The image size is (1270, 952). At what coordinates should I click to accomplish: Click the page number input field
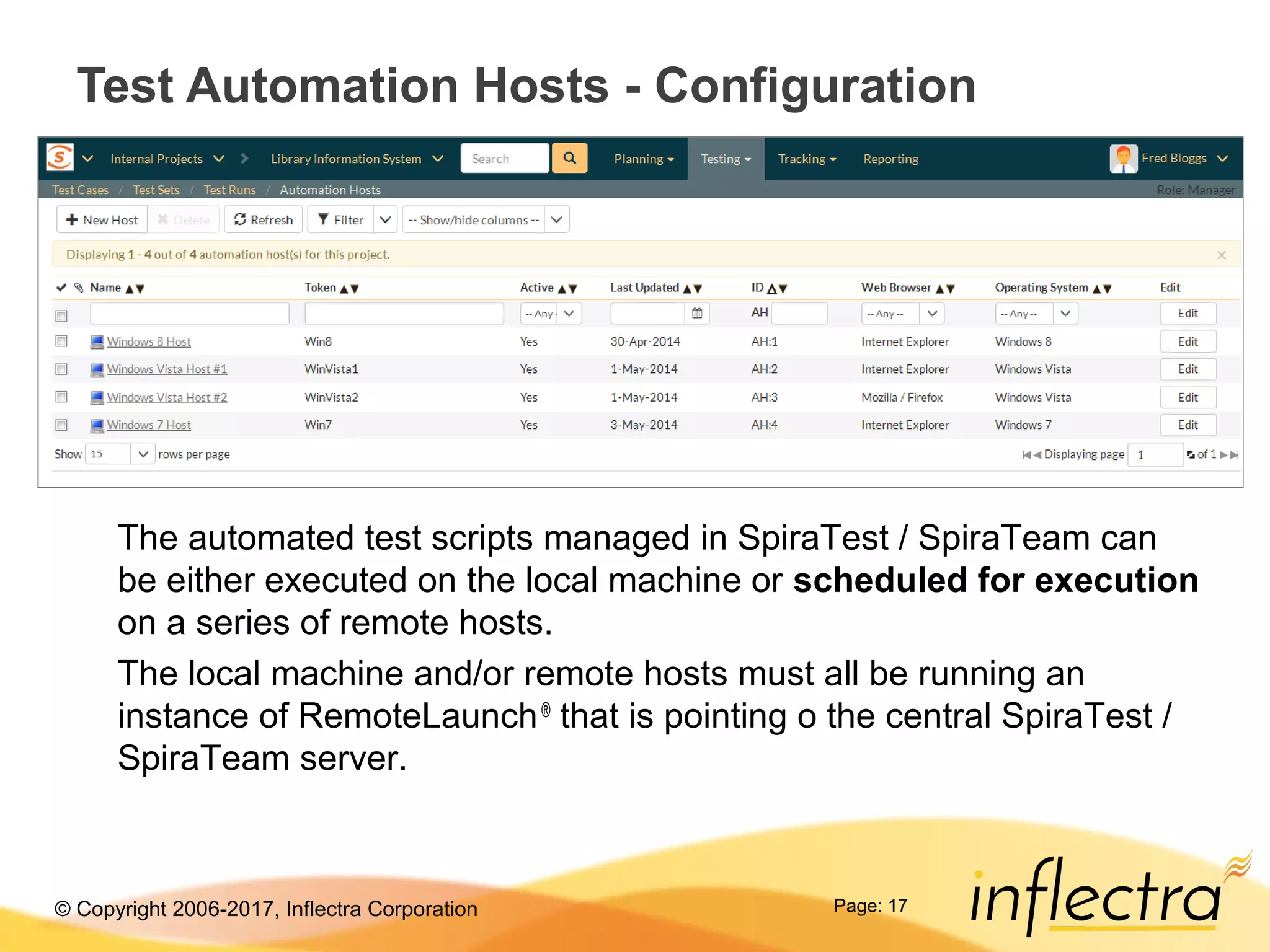coord(1155,454)
